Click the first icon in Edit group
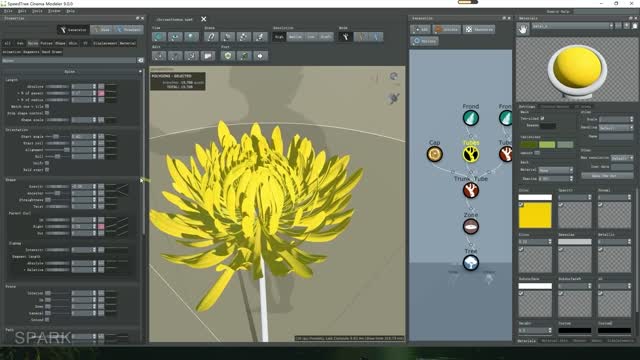This screenshot has height=360, width=640. pyautogui.click(x=159, y=56)
